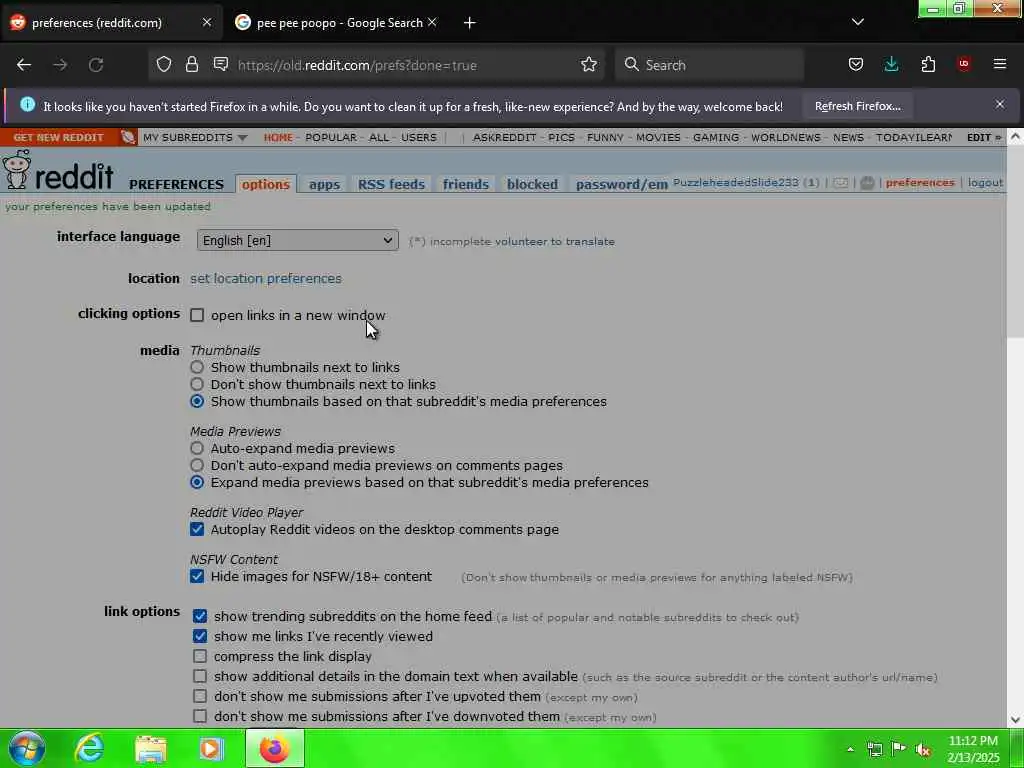This screenshot has height=768, width=1024.
Task: Open the Firefox hamburger menu
Action: (x=999, y=64)
